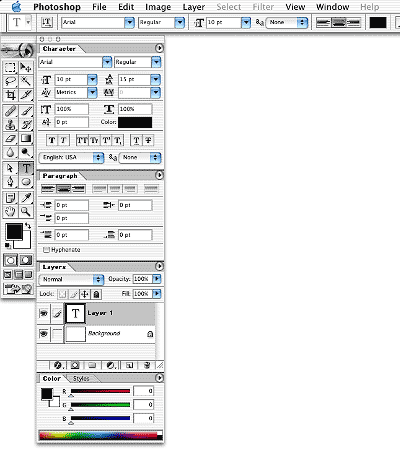
Task: Enable the Hyphenate checkbox
Action: [x=46, y=250]
